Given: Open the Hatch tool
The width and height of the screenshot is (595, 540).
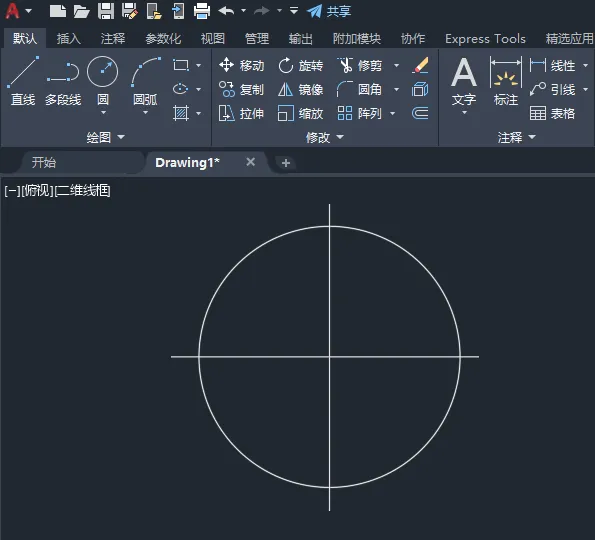Looking at the screenshot, I should tap(181, 113).
